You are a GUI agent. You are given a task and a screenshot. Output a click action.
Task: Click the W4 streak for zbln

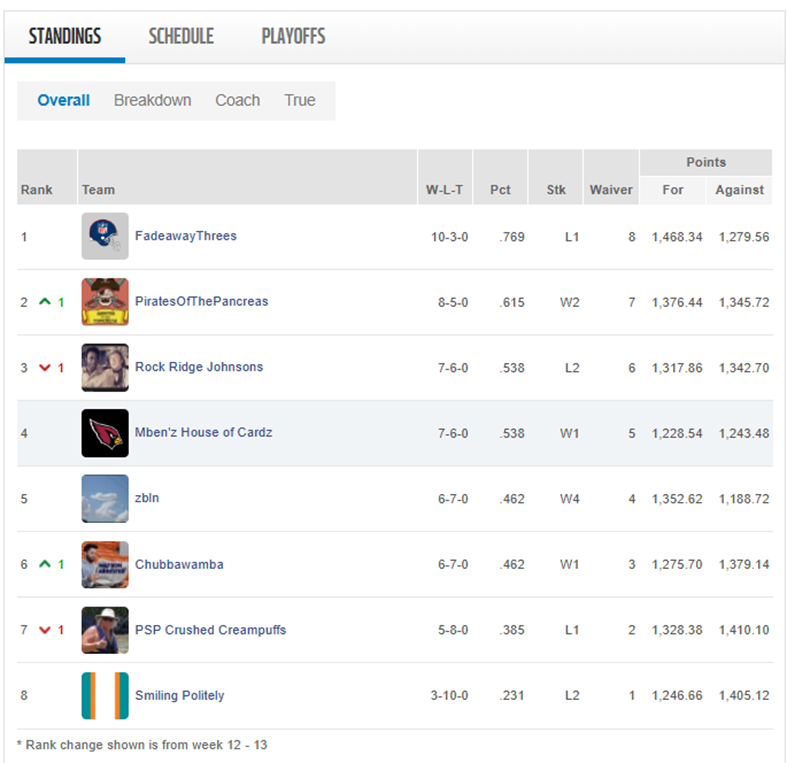570,499
